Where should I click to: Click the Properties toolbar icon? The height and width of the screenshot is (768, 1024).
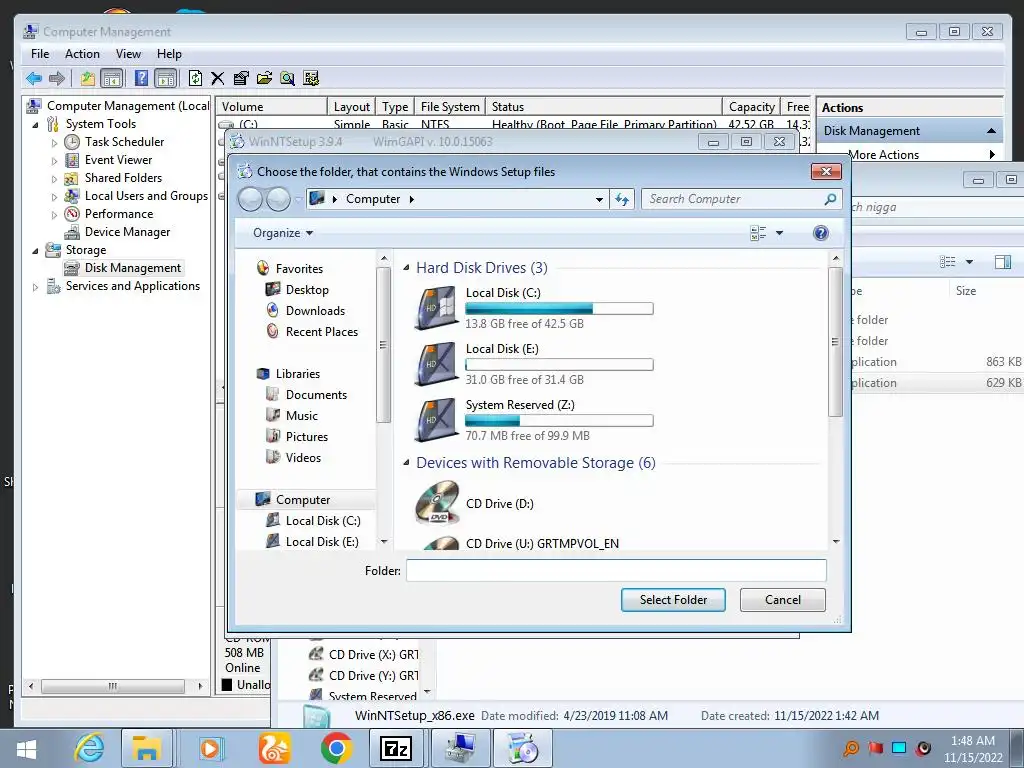240,78
